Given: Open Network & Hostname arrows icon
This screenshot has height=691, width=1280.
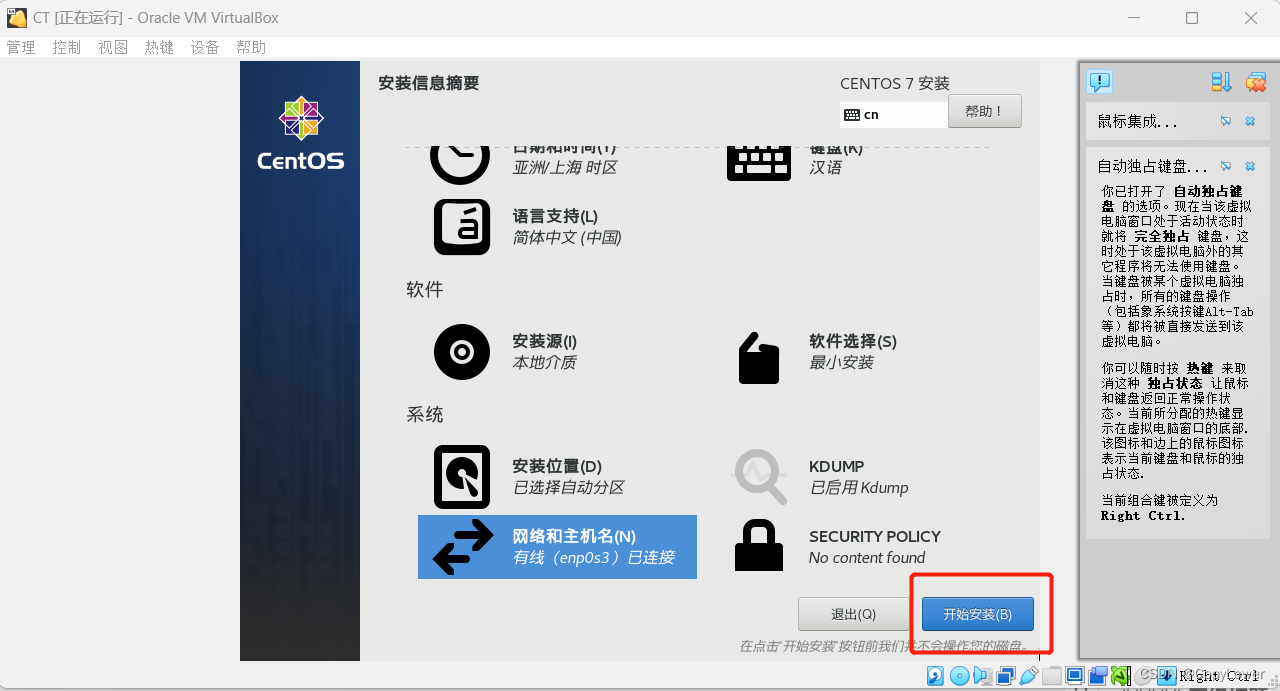Looking at the screenshot, I should click(x=463, y=547).
